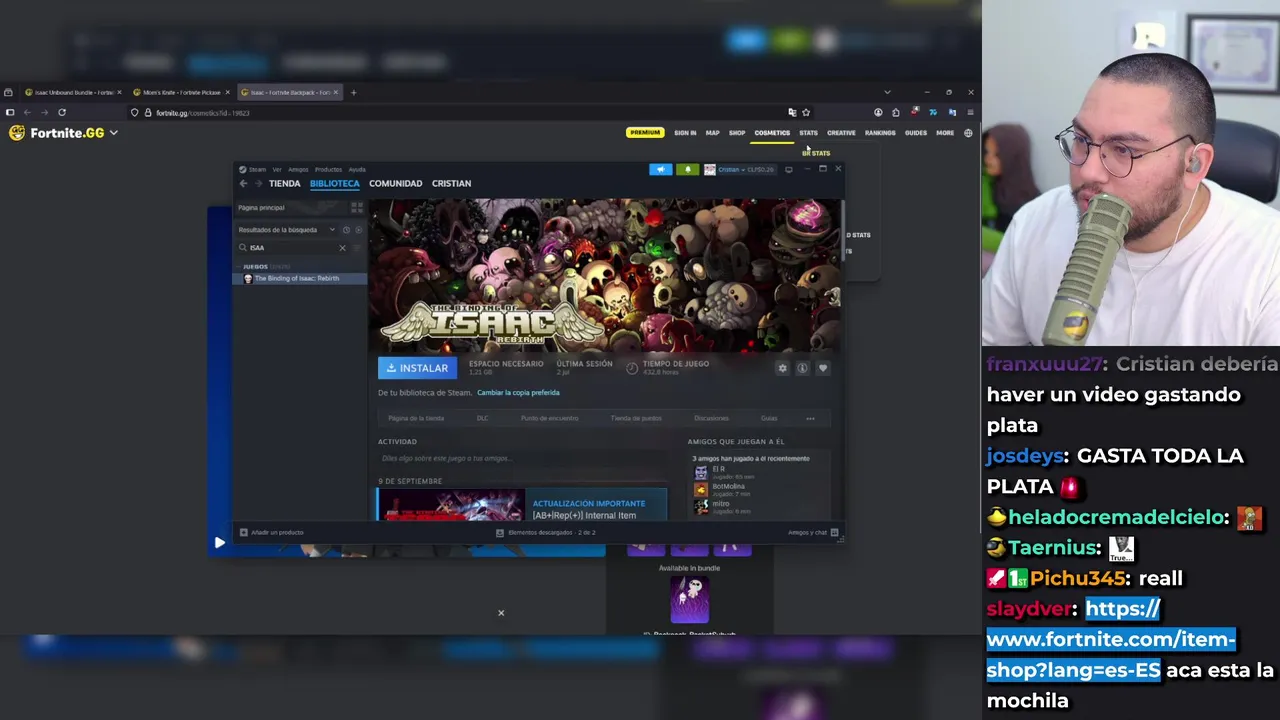Bookmark page with star icon

806,113
